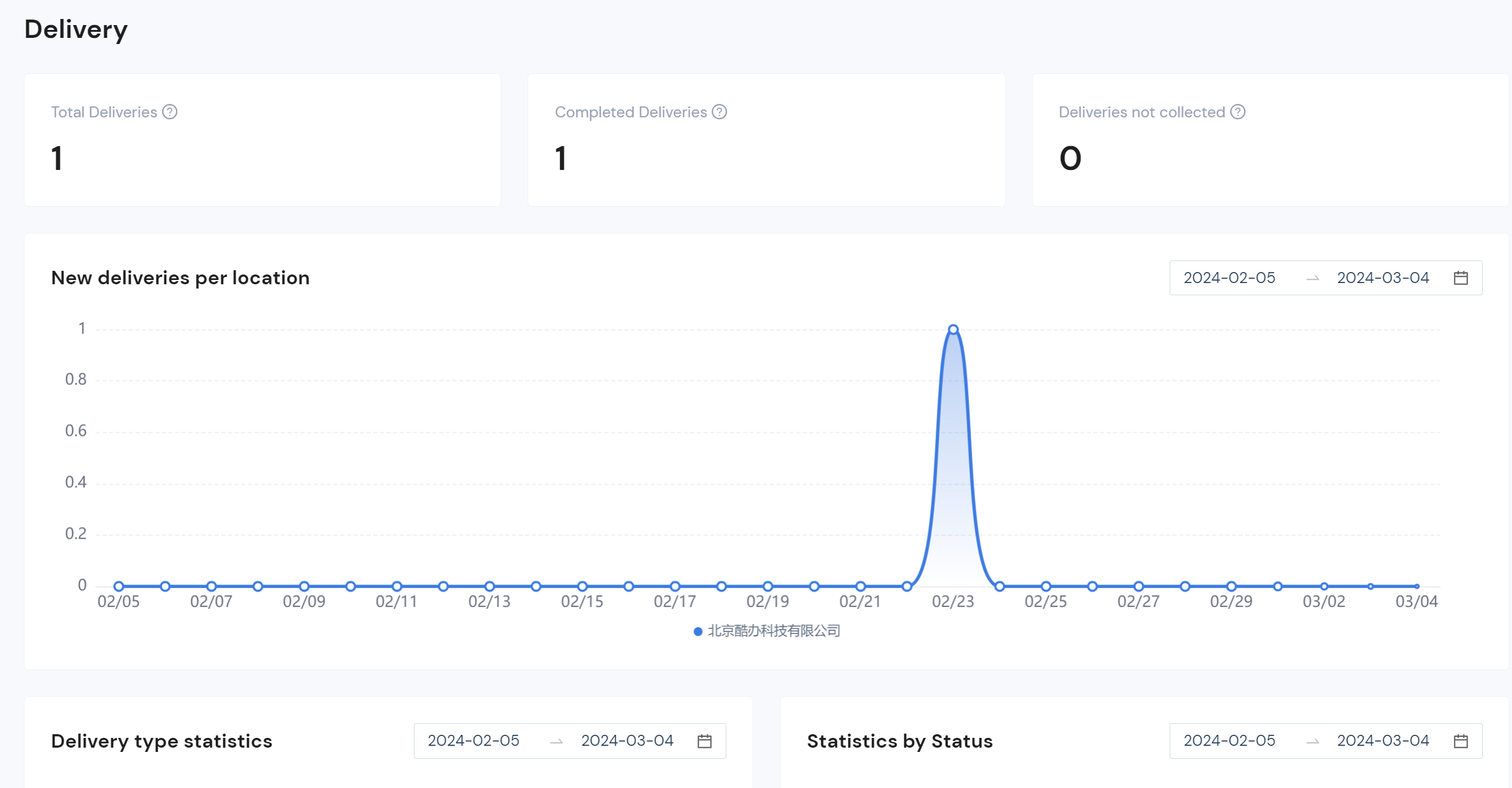
Task: Click the 'Statistics by Status' heading
Action: pyautogui.click(x=900, y=741)
